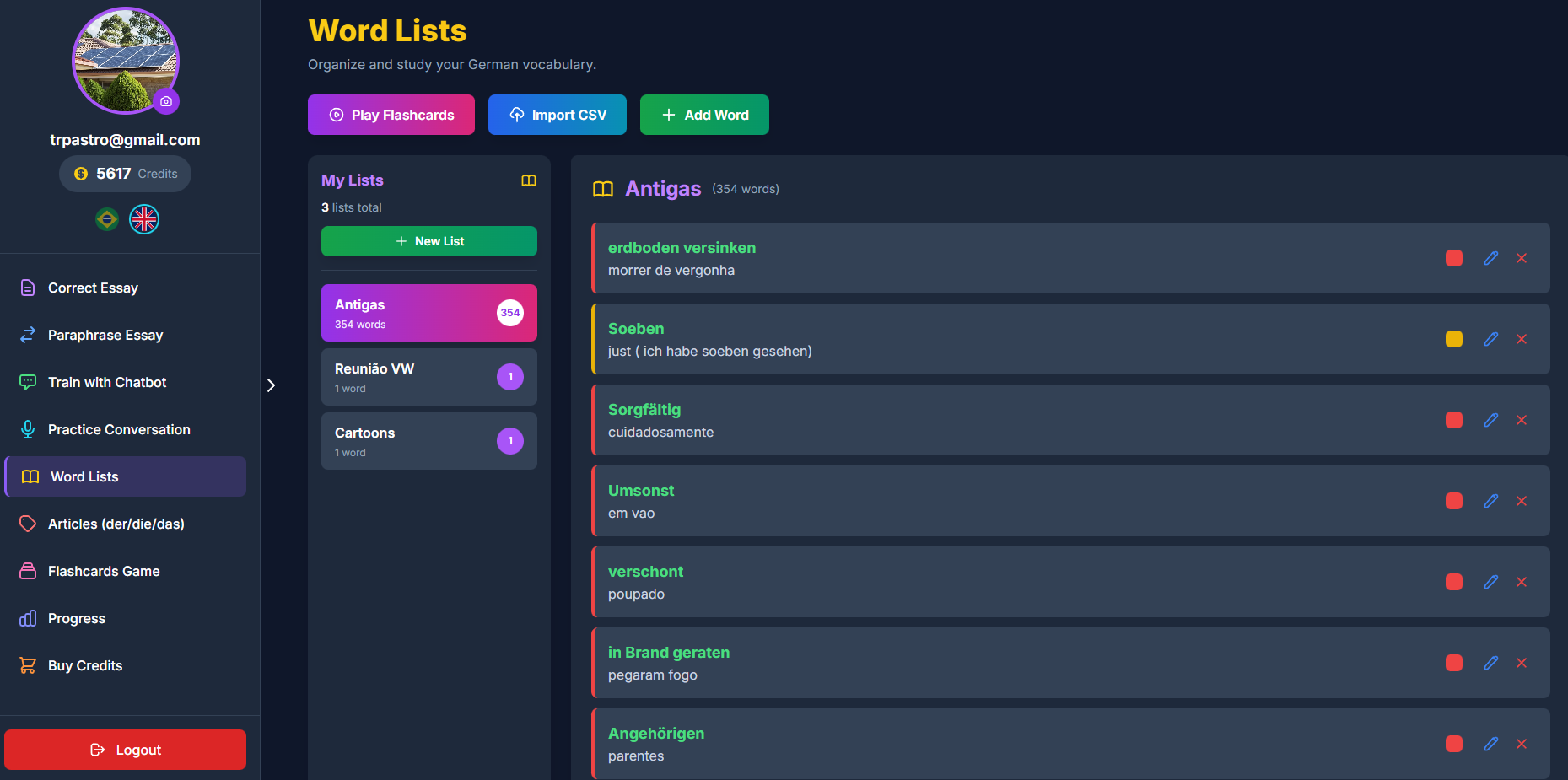The image size is (1568, 780).
Task: Edit the word Soeben using the pencil icon
Action: coord(1490,339)
